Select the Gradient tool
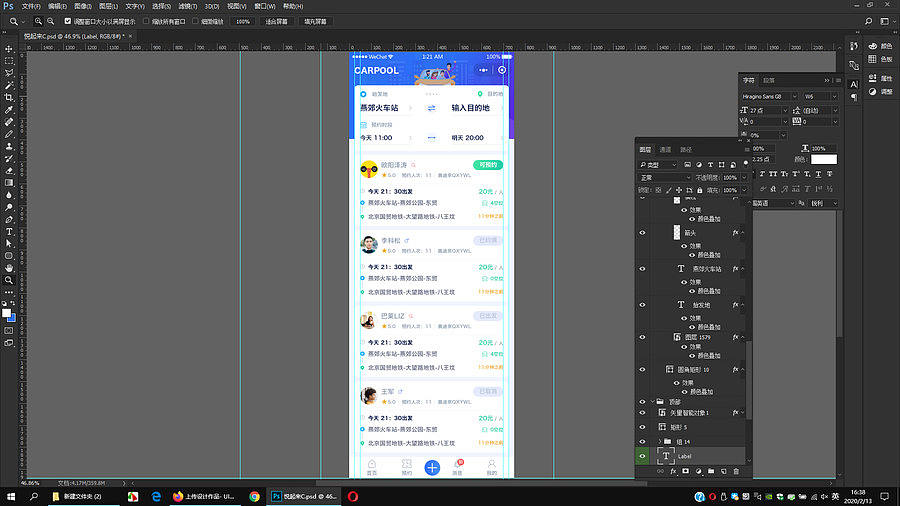The height and width of the screenshot is (506, 900). point(9,183)
